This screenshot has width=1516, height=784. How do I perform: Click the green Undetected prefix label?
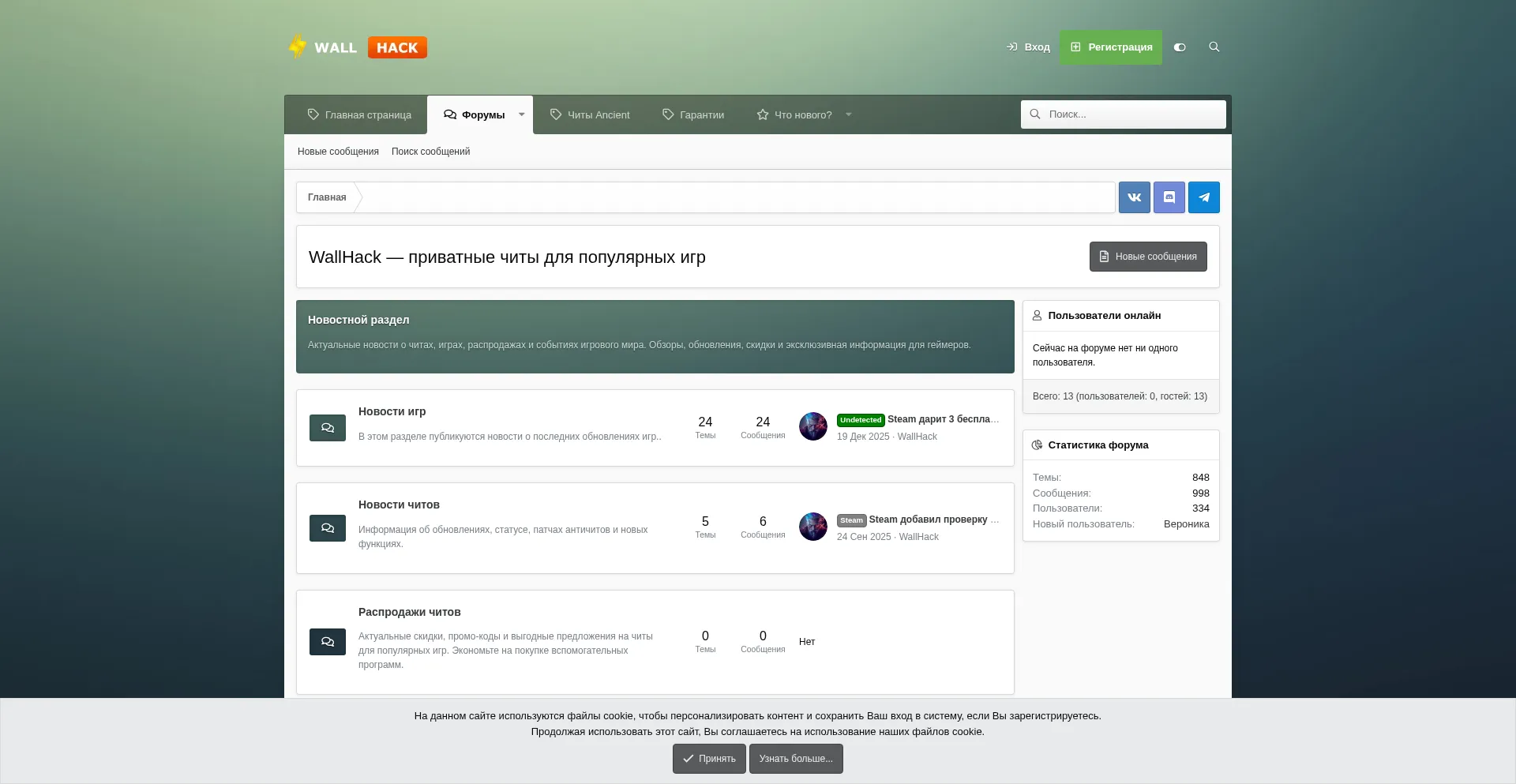click(x=861, y=420)
